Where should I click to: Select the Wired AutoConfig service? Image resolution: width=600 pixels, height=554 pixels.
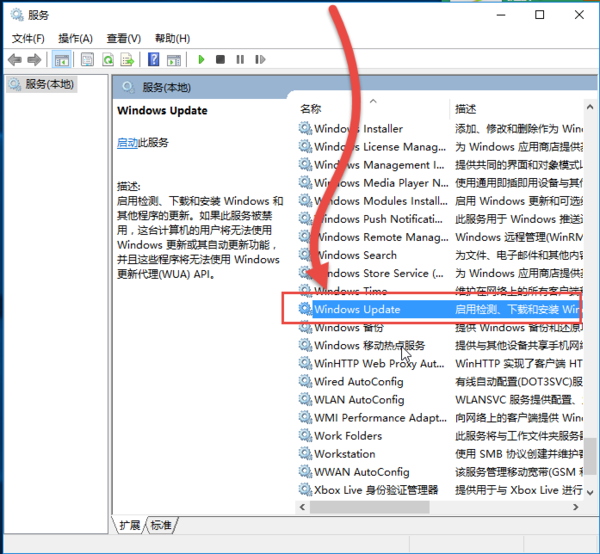[440, 381]
